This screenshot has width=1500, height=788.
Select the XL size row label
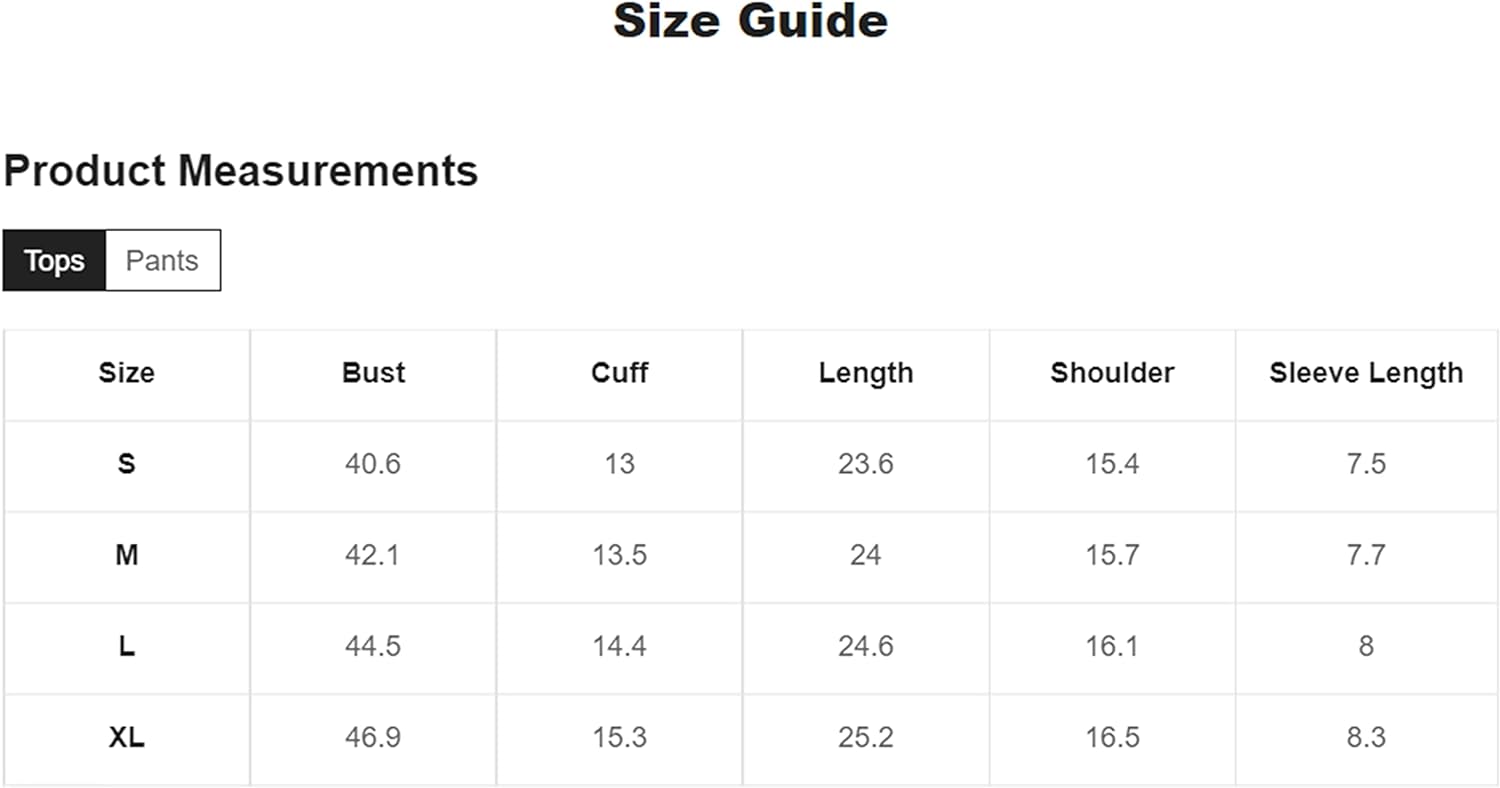tap(126, 738)
